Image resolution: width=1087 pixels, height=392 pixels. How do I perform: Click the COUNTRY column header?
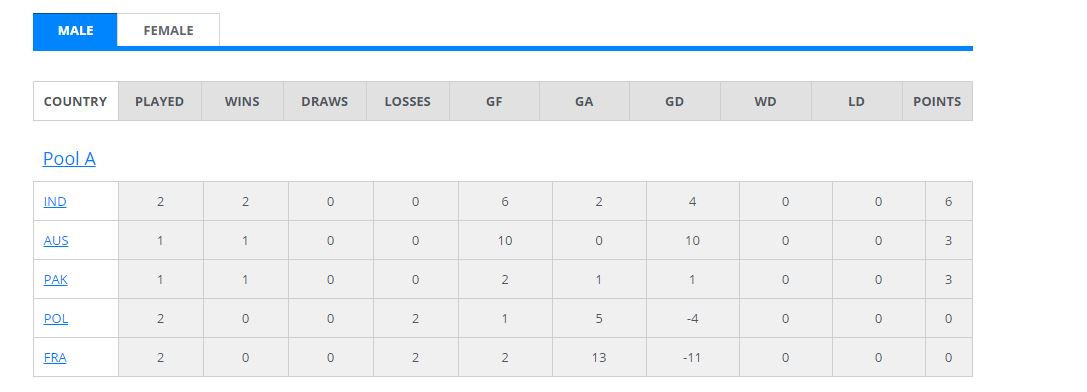pos(76,101)
